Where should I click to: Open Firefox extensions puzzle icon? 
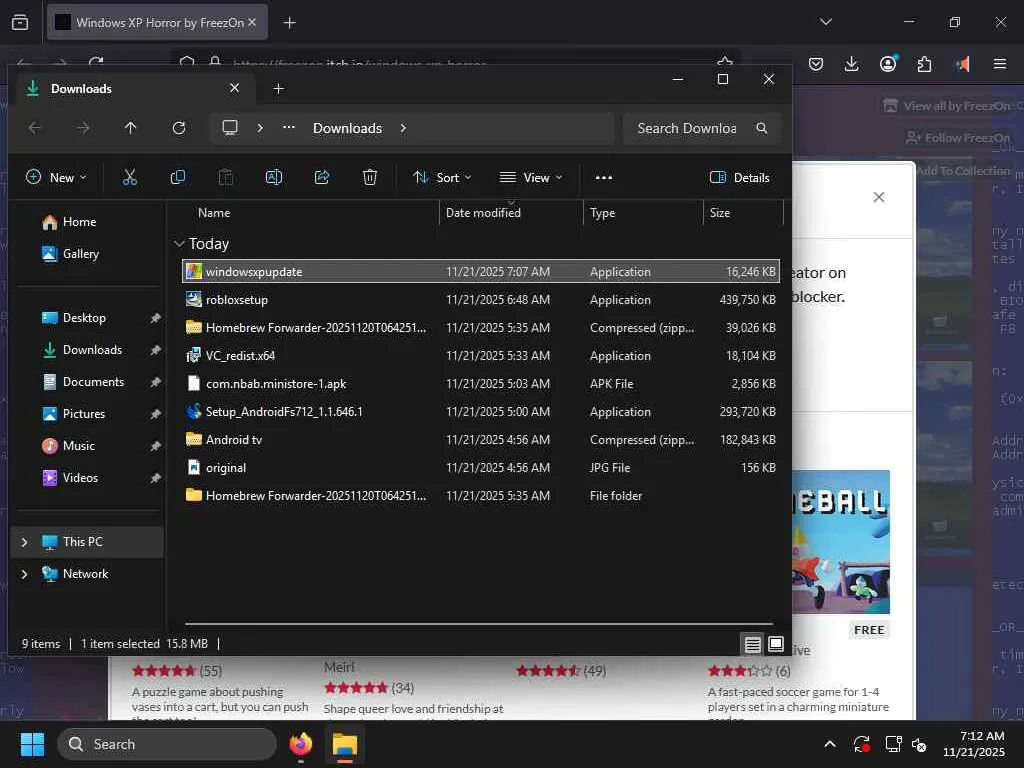pos(924,64)
